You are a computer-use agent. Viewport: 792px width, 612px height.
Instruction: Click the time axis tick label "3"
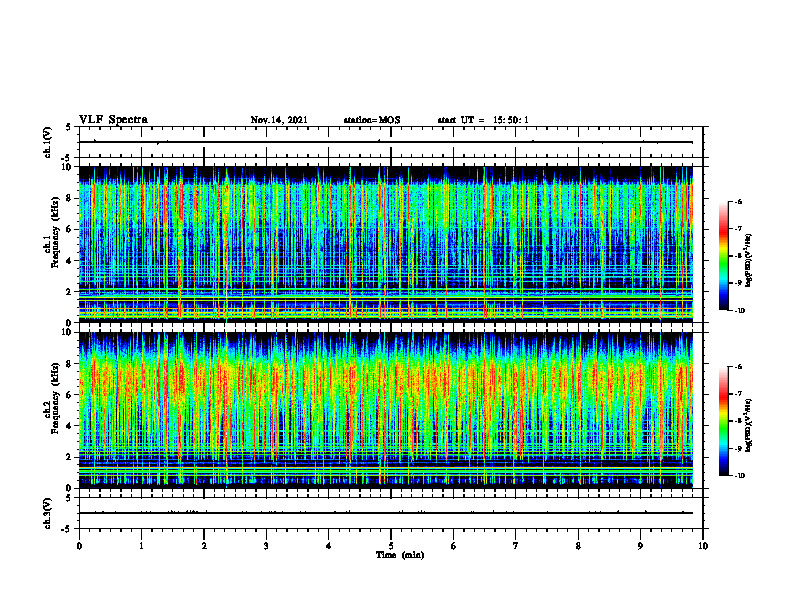(x=266, y=546)
